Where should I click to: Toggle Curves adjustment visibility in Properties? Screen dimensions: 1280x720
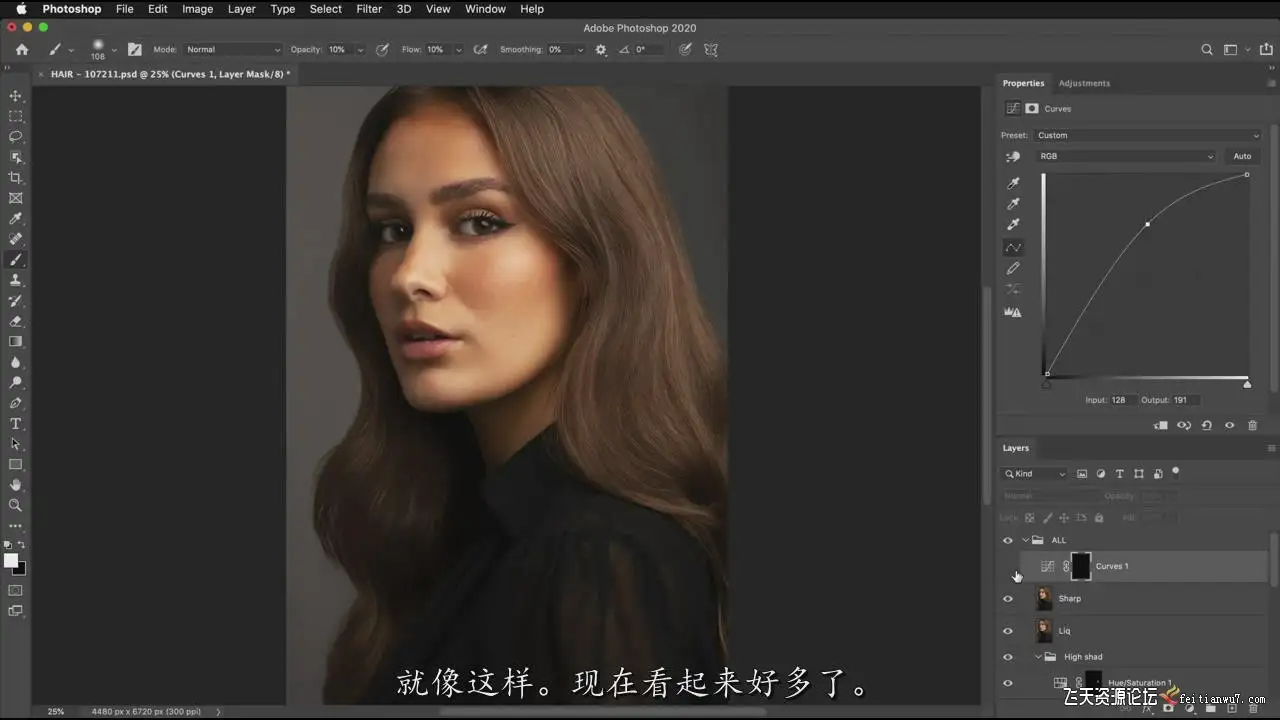[1230, 425]
